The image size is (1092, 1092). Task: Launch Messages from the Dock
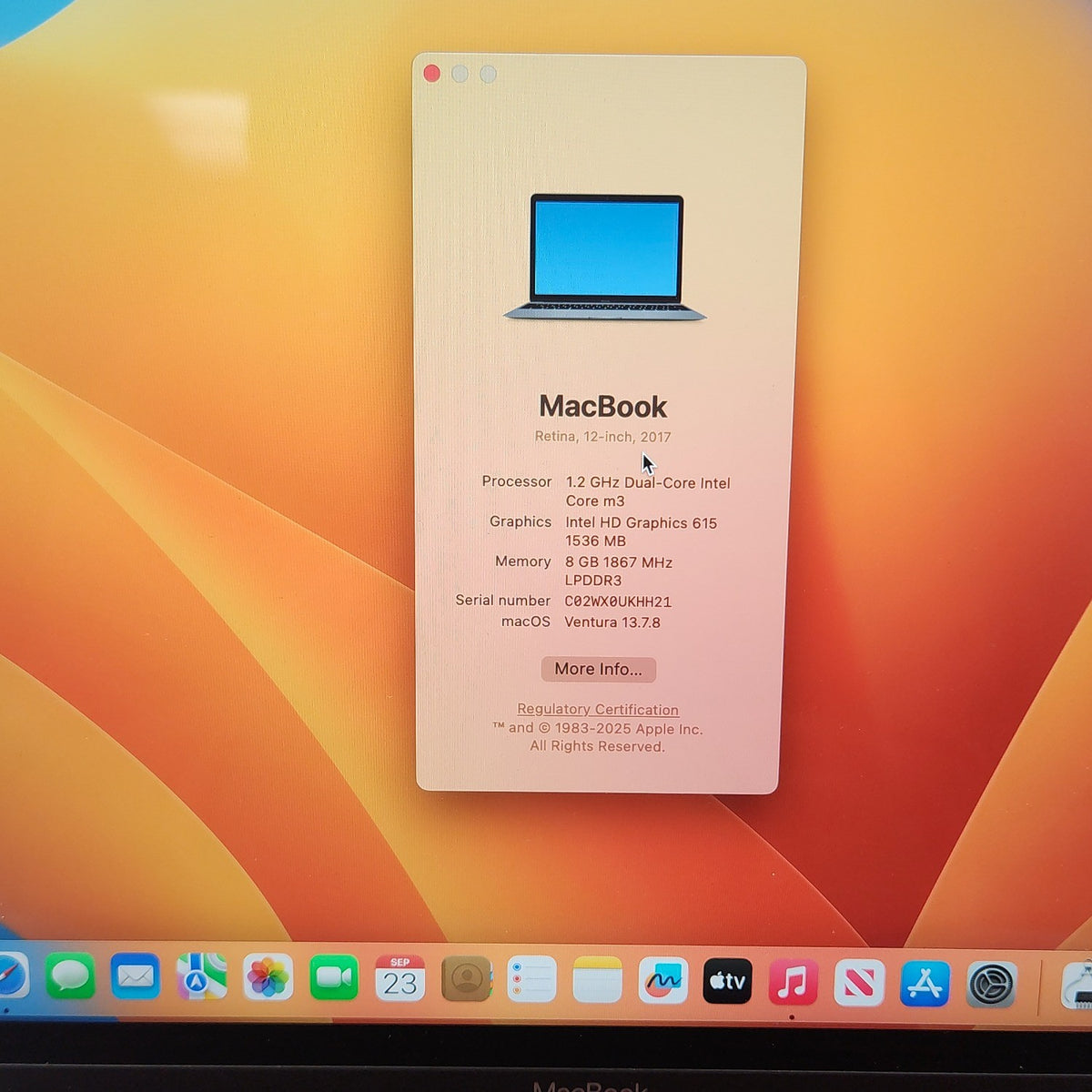(x=70, y=976)
